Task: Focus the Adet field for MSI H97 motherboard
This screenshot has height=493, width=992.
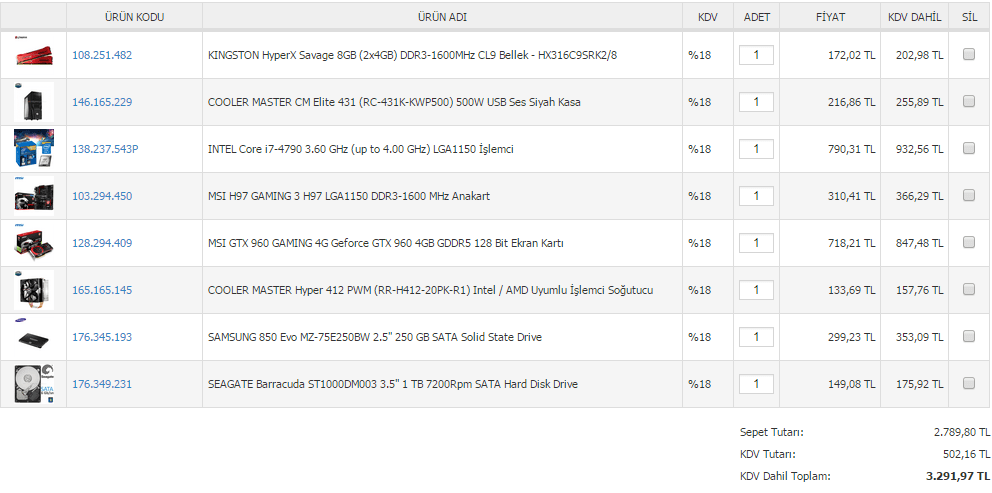Action: (x=756, y=196)
